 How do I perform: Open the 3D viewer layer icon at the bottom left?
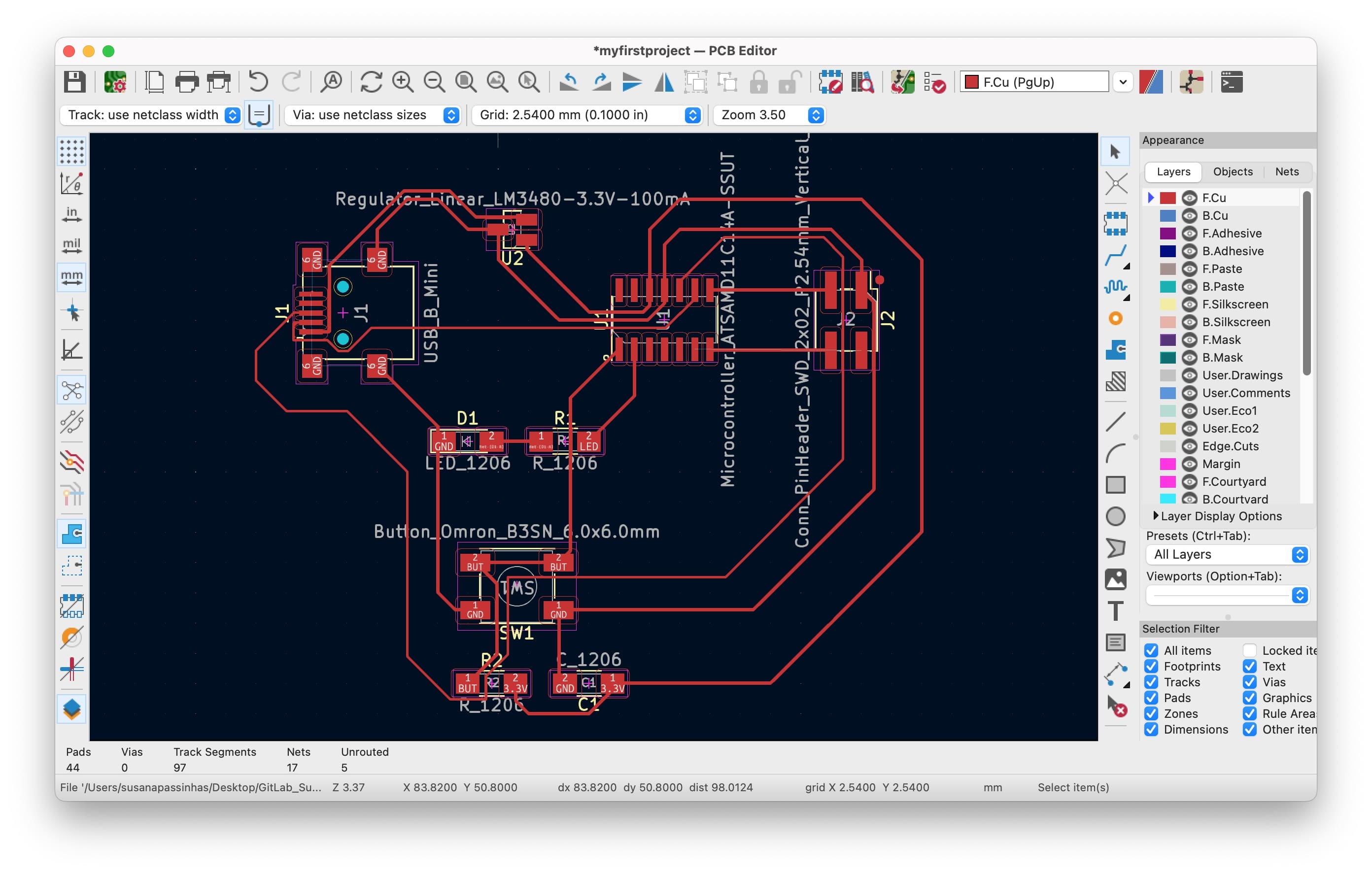coord(72,709)
